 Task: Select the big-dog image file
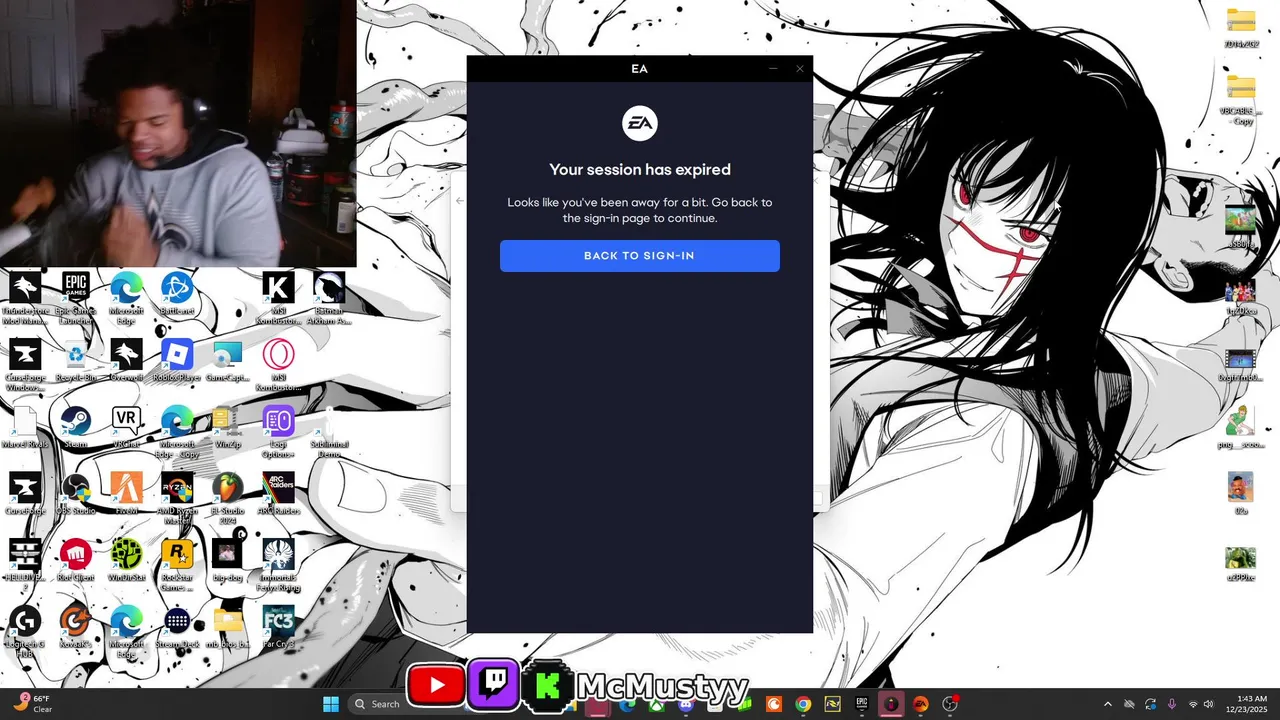click(x=227, y=561)
